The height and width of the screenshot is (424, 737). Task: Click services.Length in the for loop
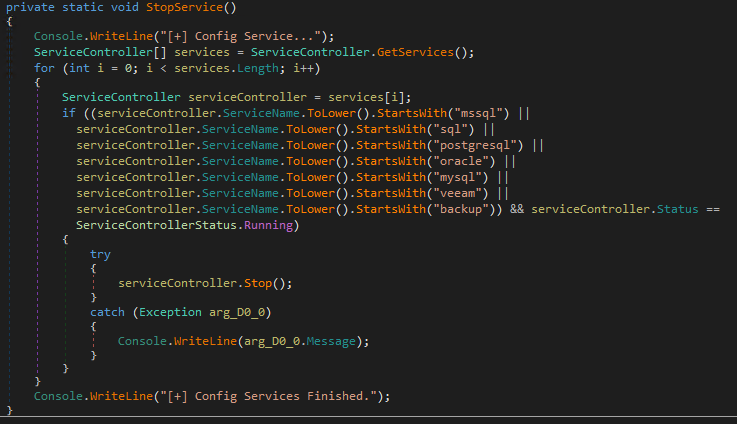coord(227,69)
